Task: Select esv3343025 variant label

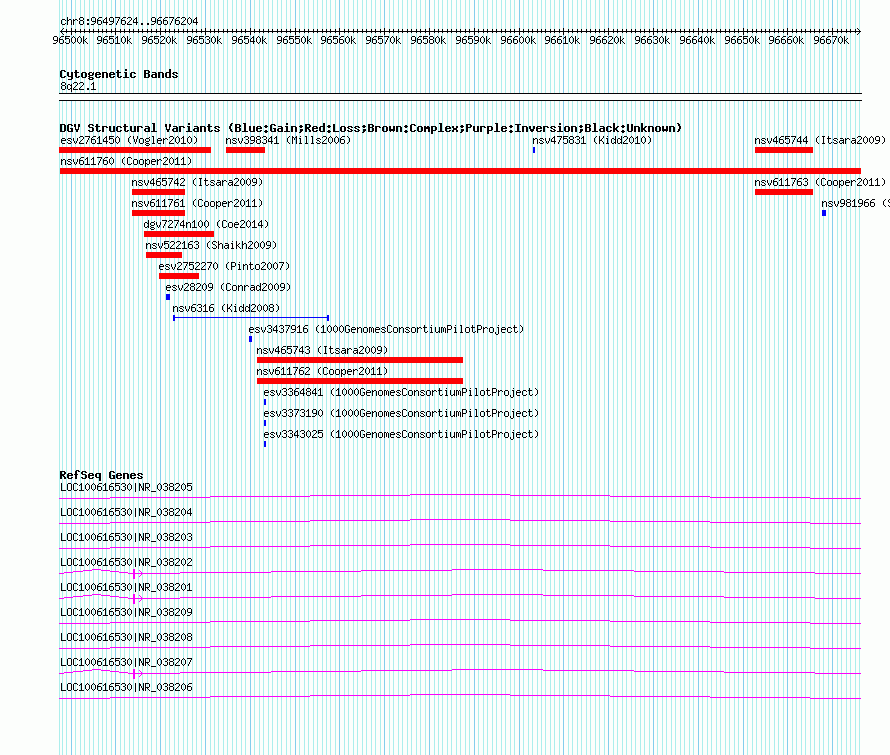Action: pyautogui.click(x=401, y=434)
